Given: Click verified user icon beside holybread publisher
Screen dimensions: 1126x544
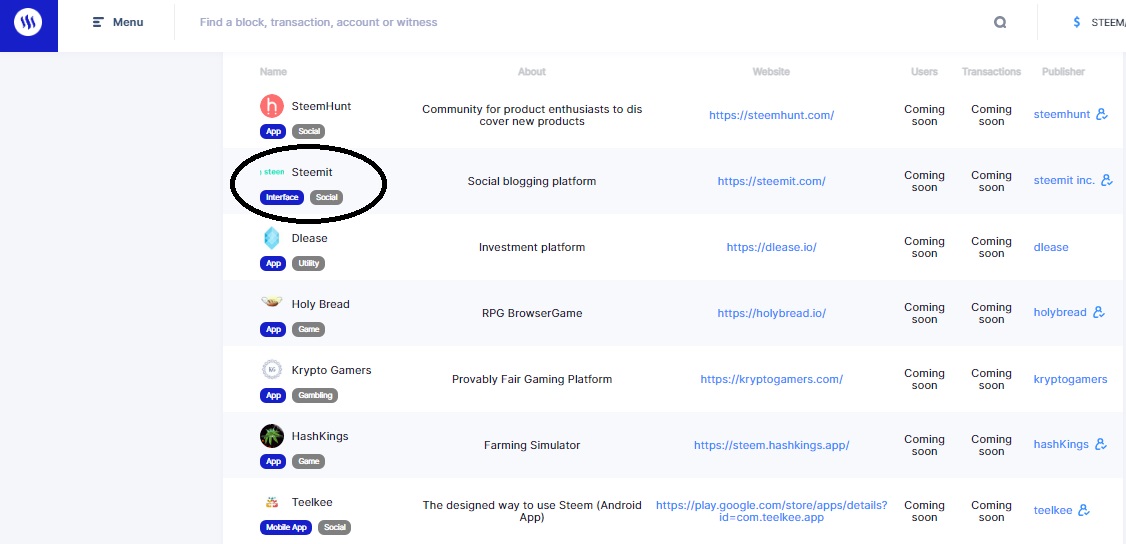Looking at the screenshot, I should click(x=1098, y=312).
